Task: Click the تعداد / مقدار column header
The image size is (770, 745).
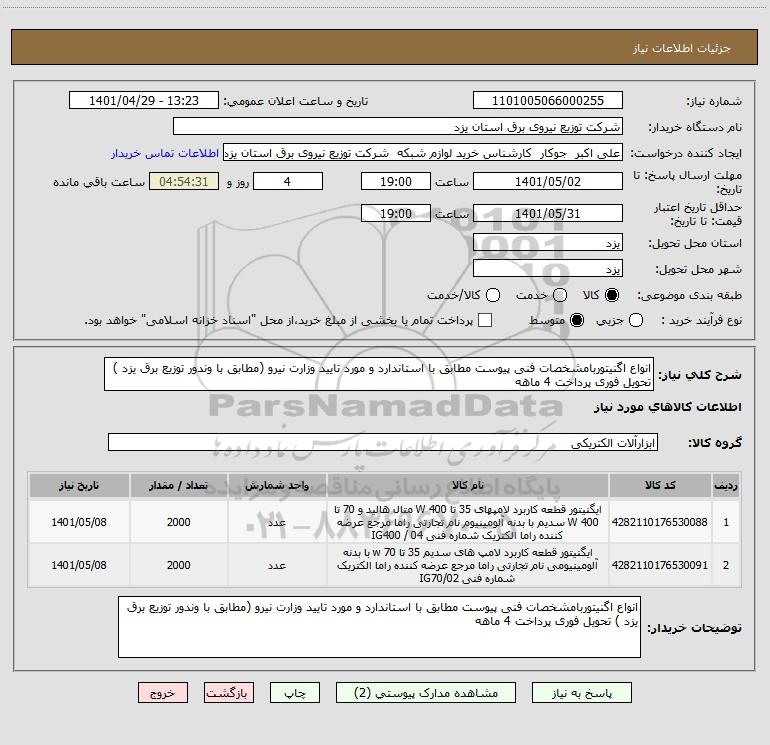Action: tap(178, 485)
